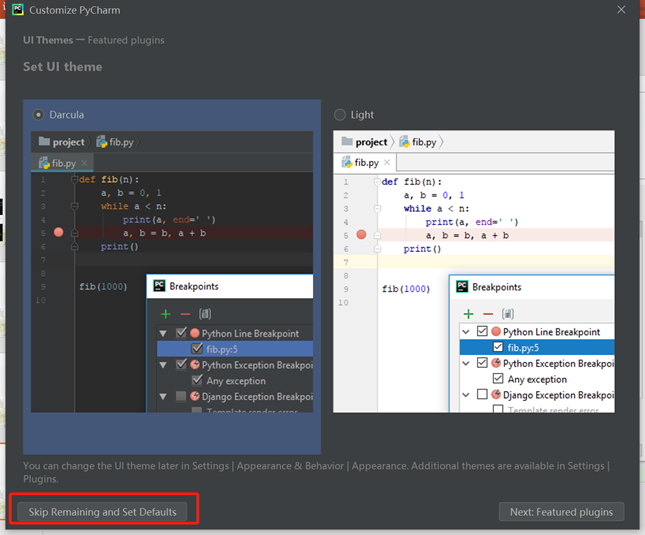Screen dimensions: 645x535
Task: Click green add breakpoint plus in Light preview
Action: (x=469, y=314)
